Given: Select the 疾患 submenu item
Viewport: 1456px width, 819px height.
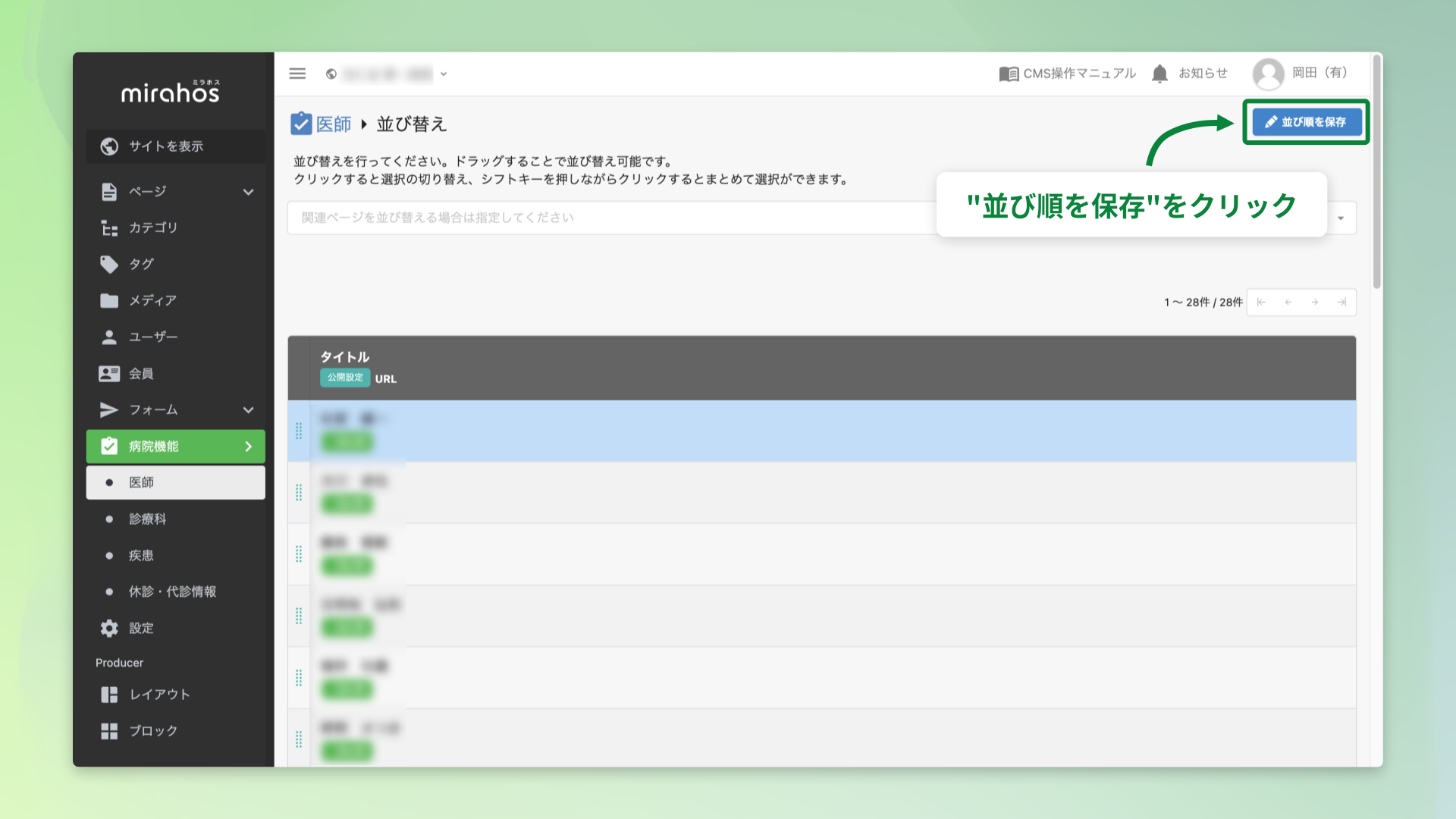Looking at the screenshot, I should pos(176,555).
